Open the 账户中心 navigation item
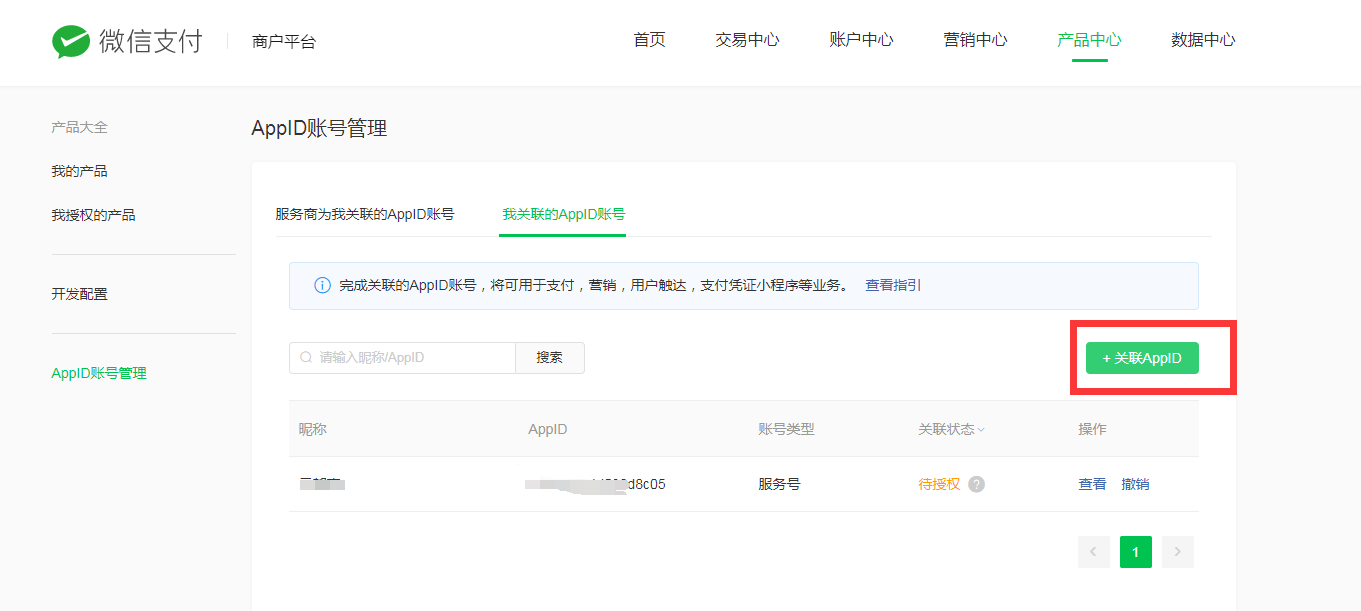 pyautogui.click(x=861, y=40)
